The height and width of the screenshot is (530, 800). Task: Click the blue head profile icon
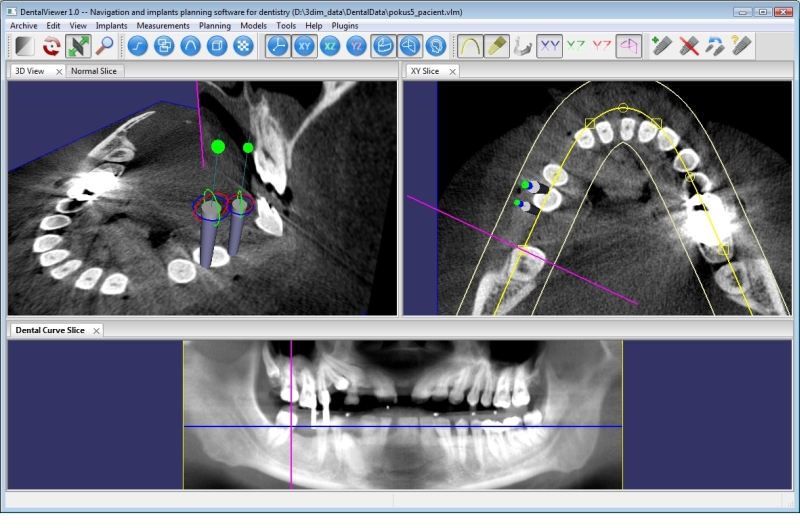[x=436, y=46]
